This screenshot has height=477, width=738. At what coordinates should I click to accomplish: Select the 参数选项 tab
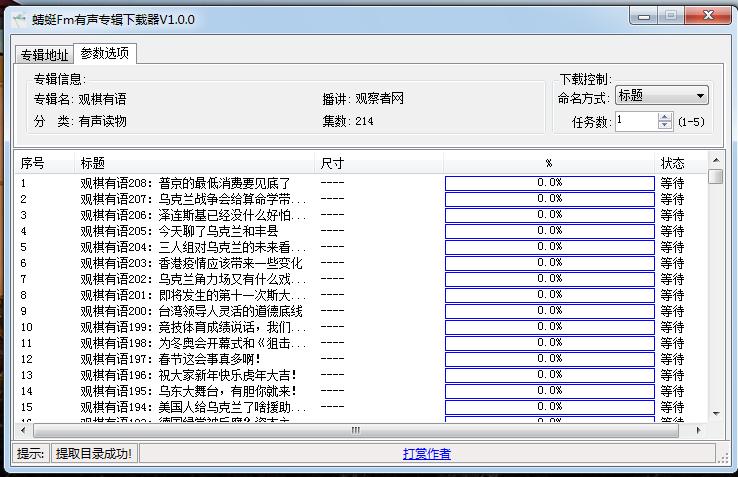(x=105, y=54)
